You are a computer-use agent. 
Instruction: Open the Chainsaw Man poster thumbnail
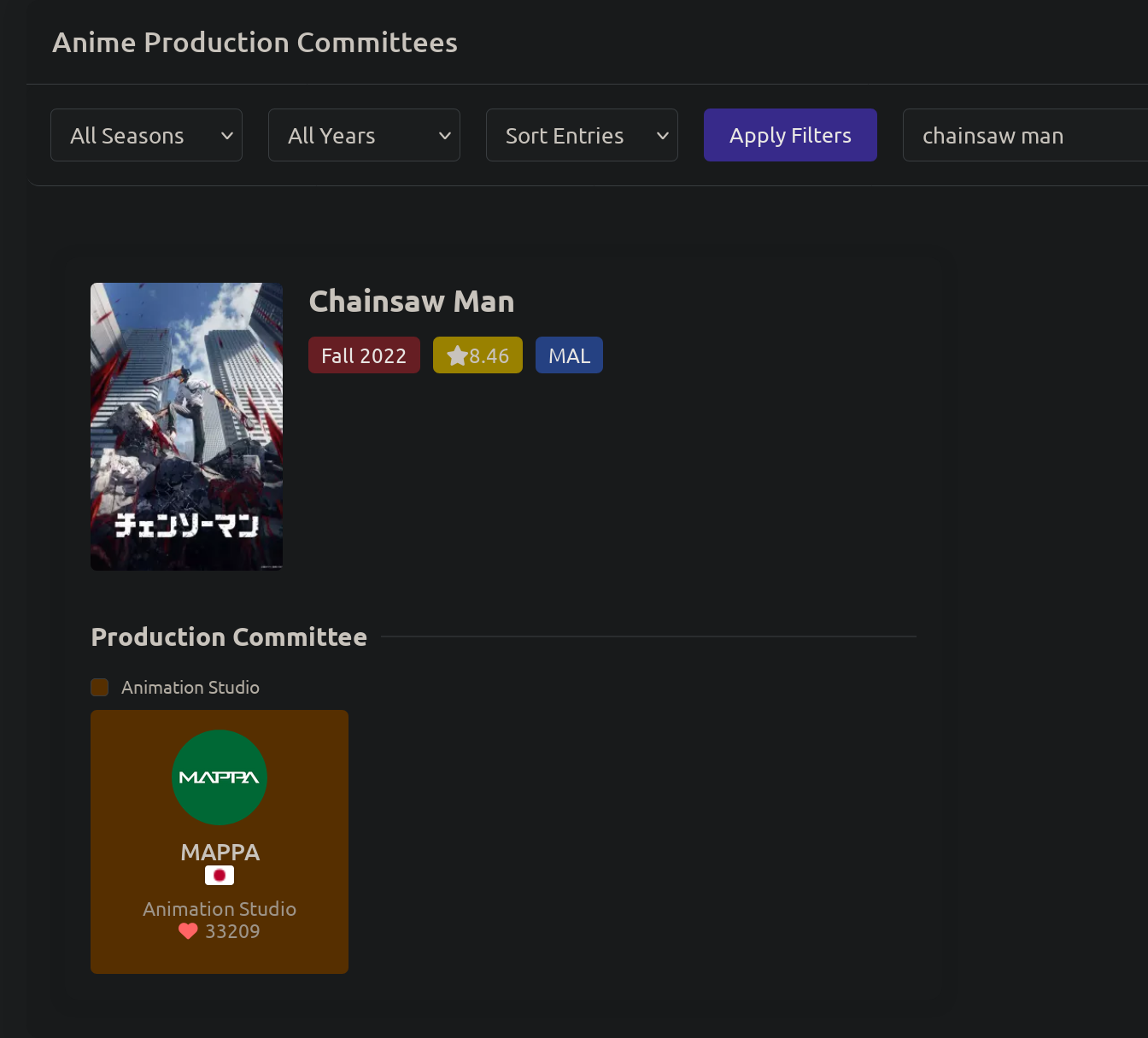coord(186,426)
